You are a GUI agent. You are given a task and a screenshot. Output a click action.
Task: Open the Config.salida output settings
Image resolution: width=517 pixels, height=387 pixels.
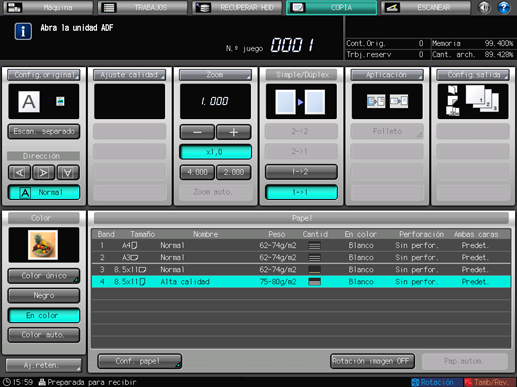point(473,75)
